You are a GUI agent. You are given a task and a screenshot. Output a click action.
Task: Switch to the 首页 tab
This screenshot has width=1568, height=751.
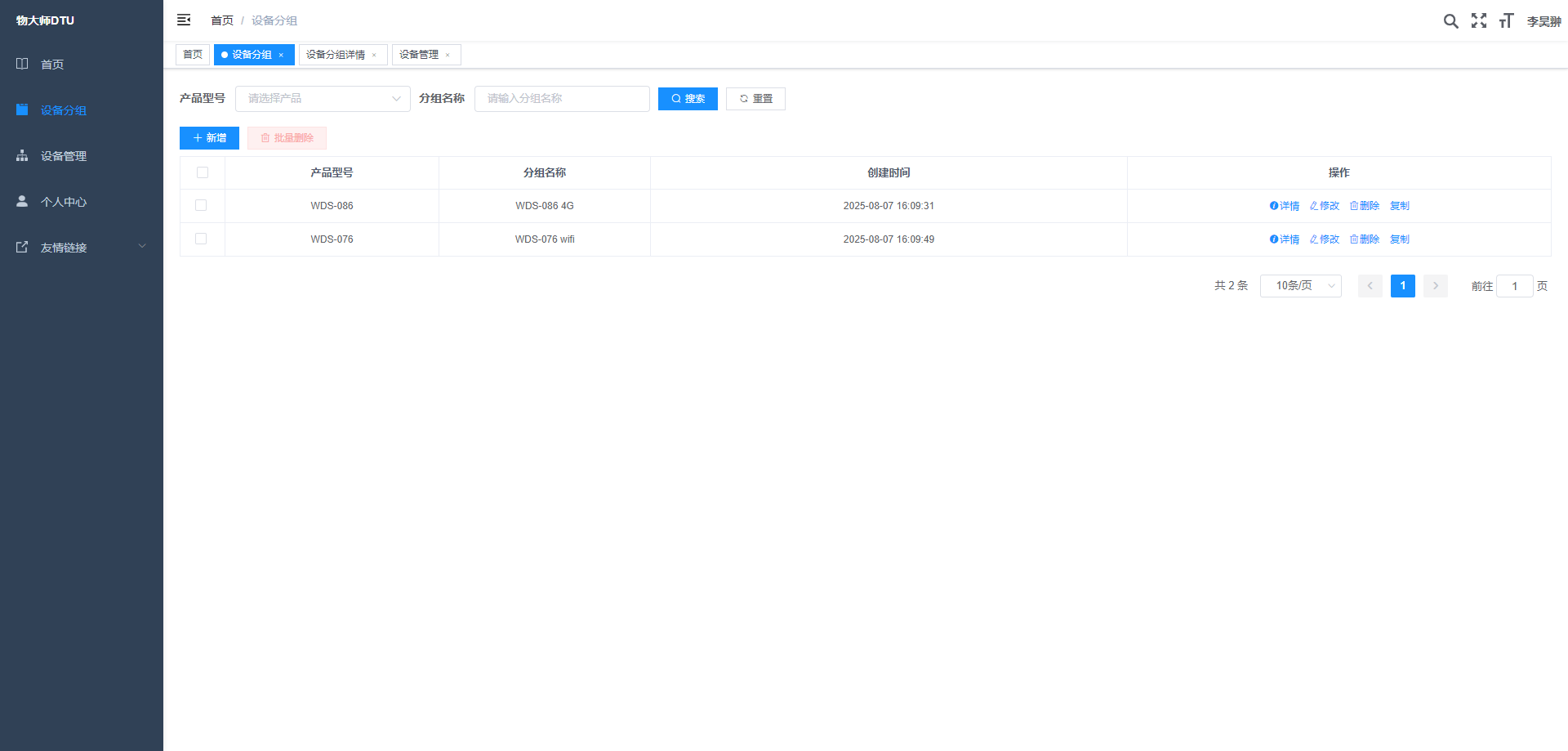click(193, 55)
